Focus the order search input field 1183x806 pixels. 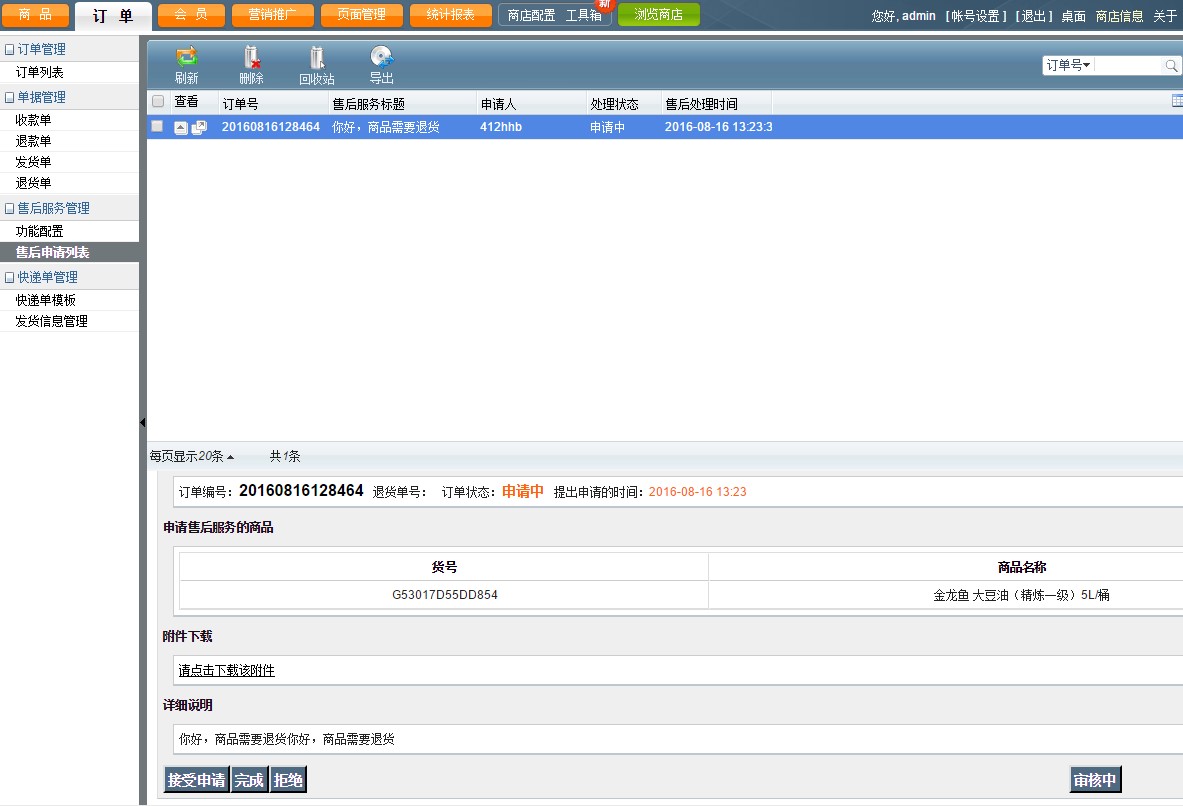coord(1128,66)
